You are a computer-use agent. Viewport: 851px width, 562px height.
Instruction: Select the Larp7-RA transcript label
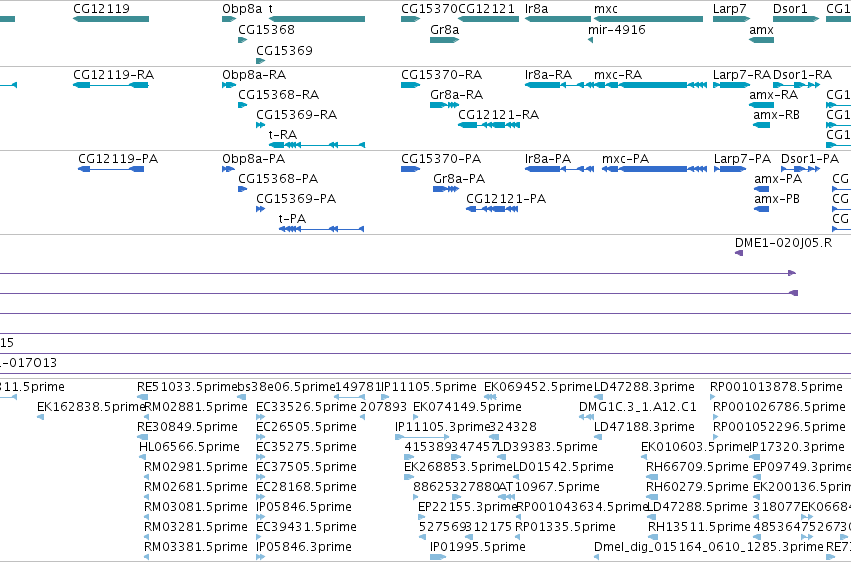click(742, 74)
